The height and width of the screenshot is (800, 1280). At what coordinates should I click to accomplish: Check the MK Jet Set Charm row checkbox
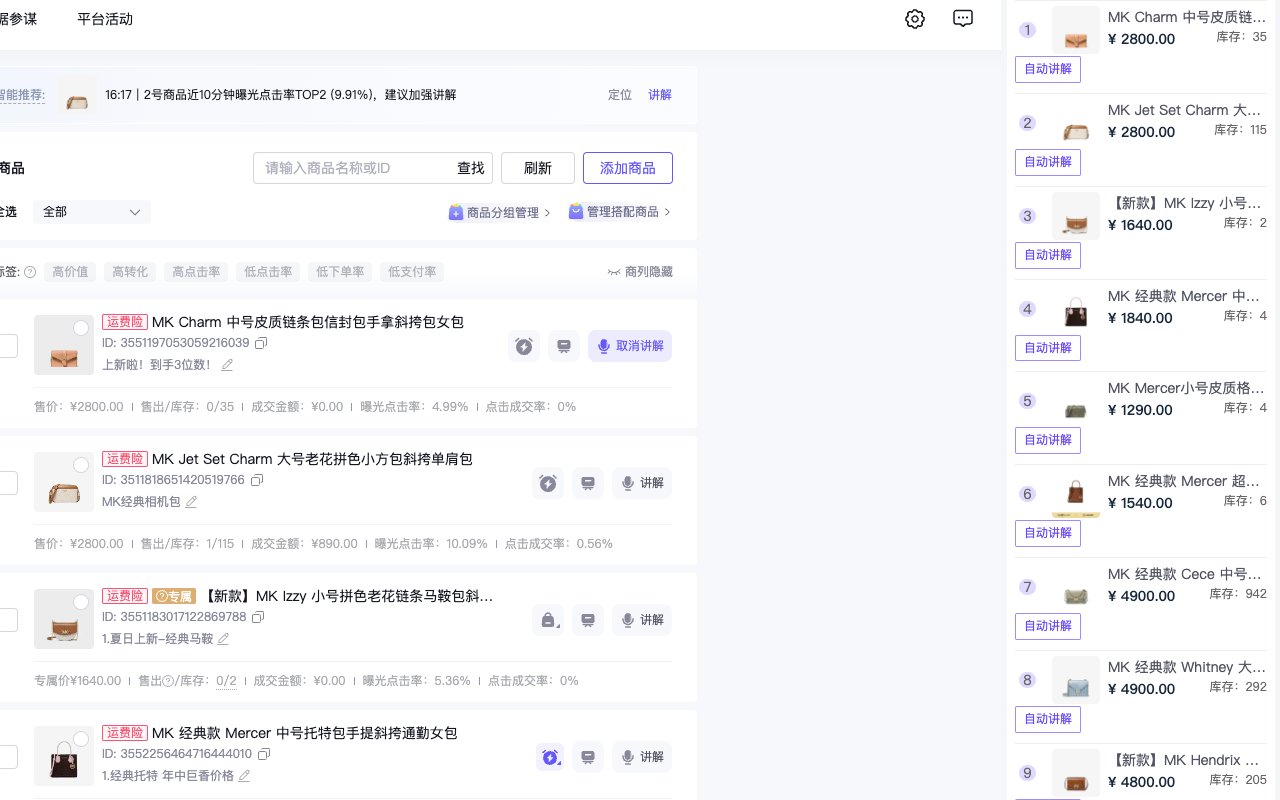tap(7, 483)
